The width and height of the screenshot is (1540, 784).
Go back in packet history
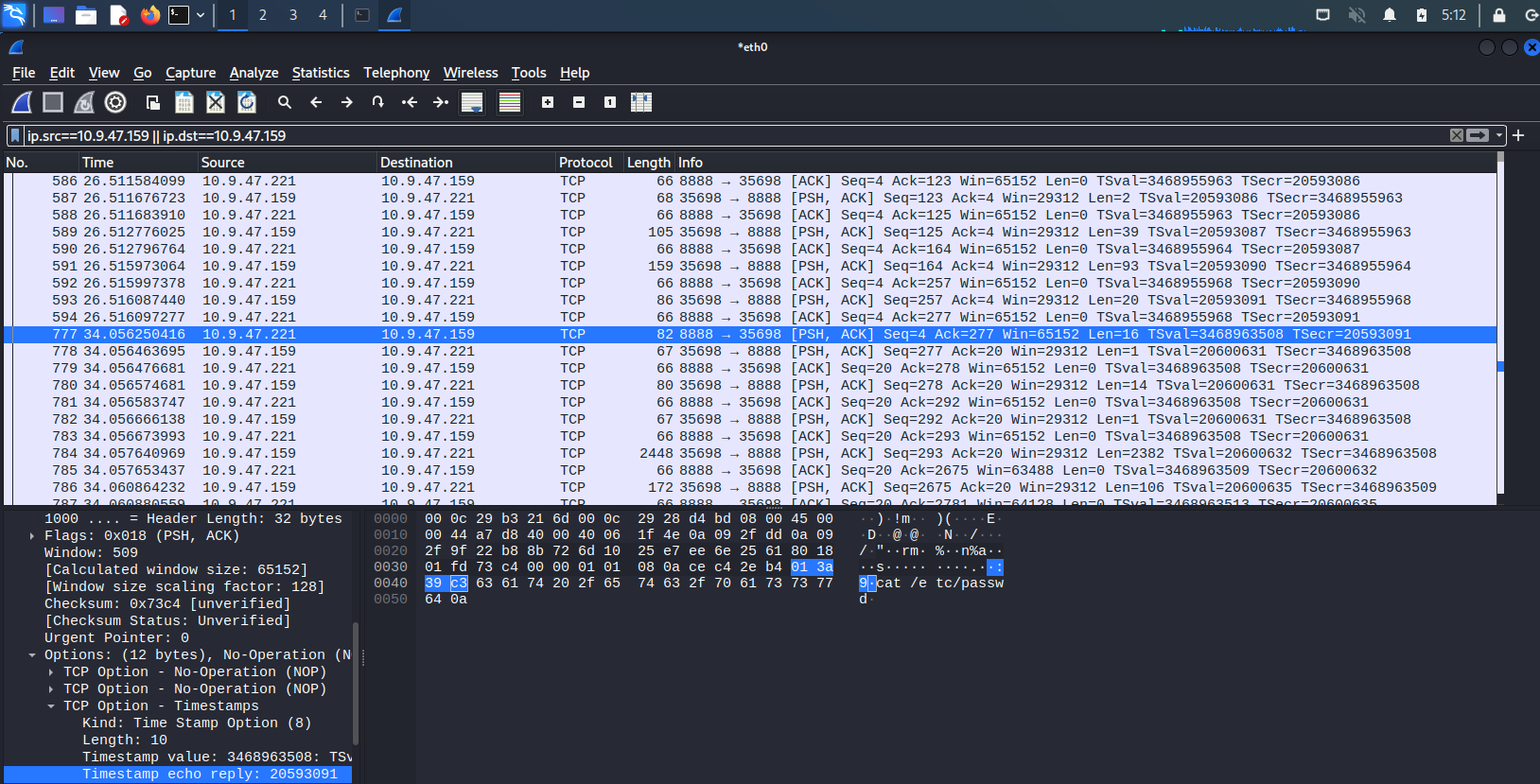pos(316,102)
